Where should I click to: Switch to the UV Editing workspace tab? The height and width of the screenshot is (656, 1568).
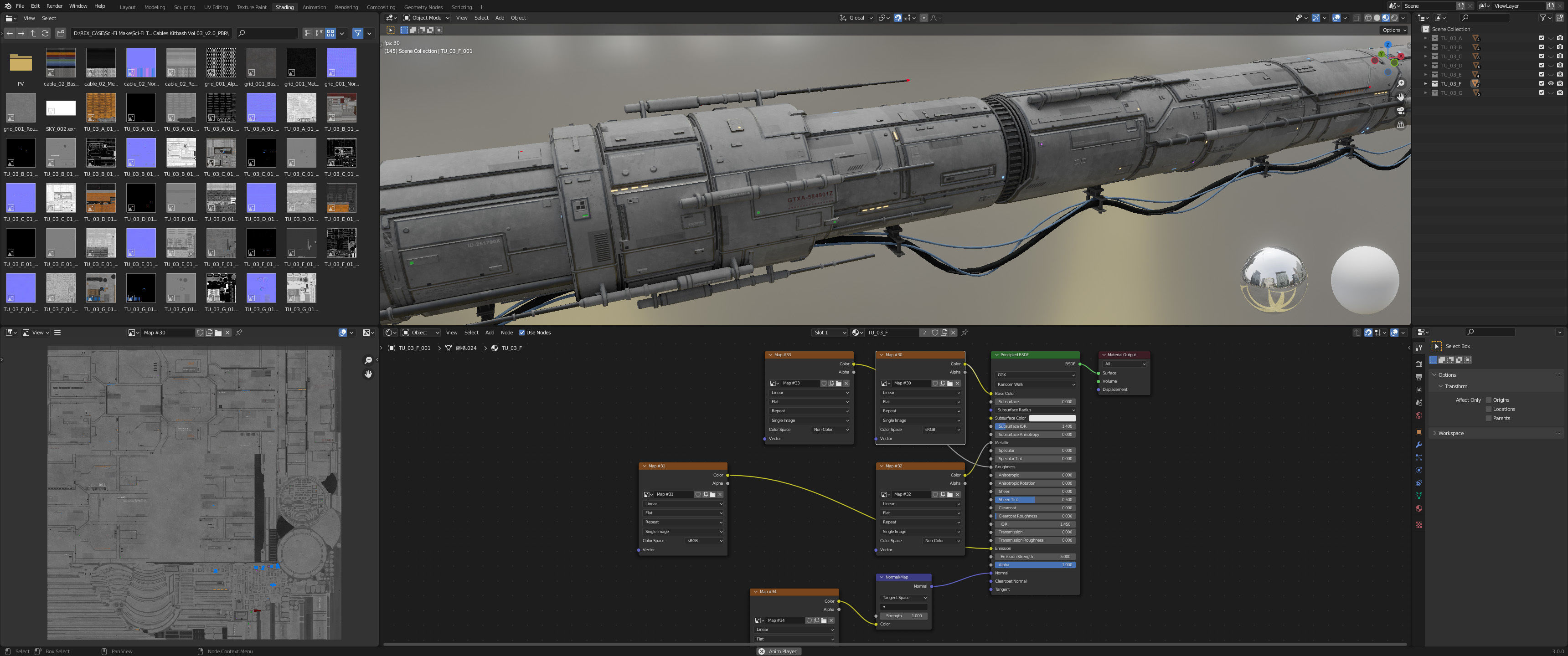coord(216,7)
